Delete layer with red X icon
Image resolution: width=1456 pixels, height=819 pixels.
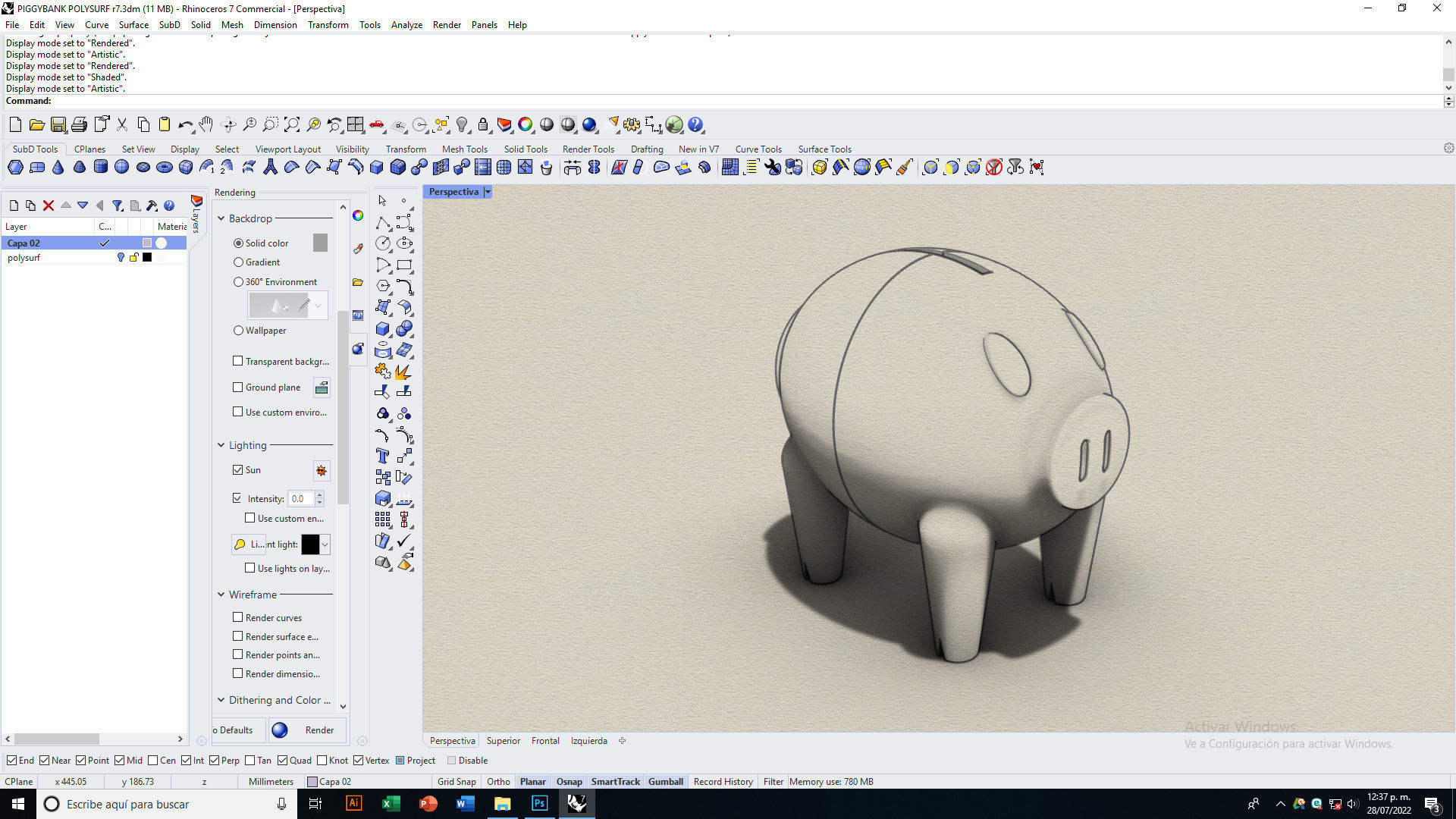49,206
